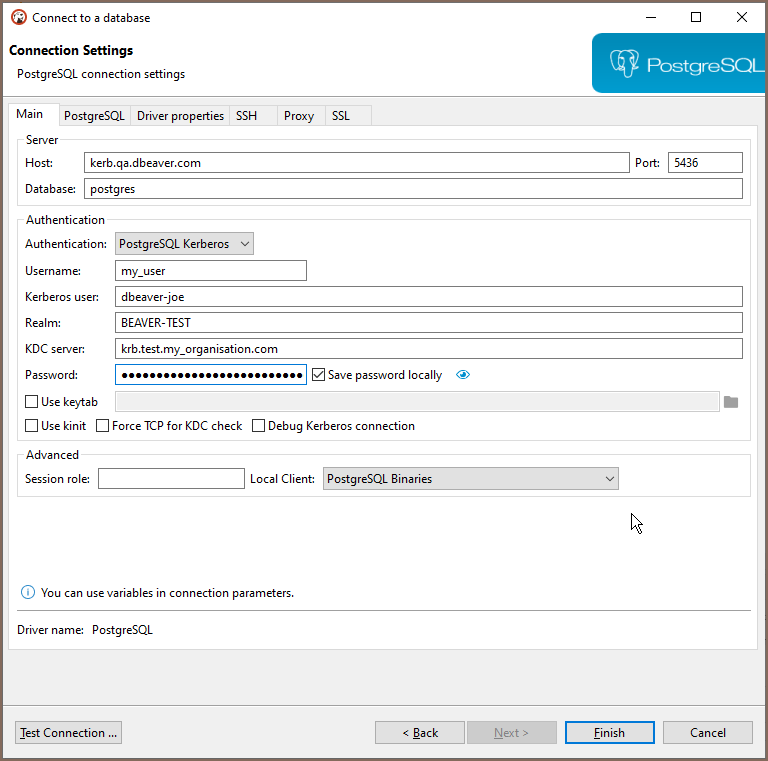Open the Authentication method dropdown
Image resolution: width=768 pixels, height=761 pixels.
(184, 243)
